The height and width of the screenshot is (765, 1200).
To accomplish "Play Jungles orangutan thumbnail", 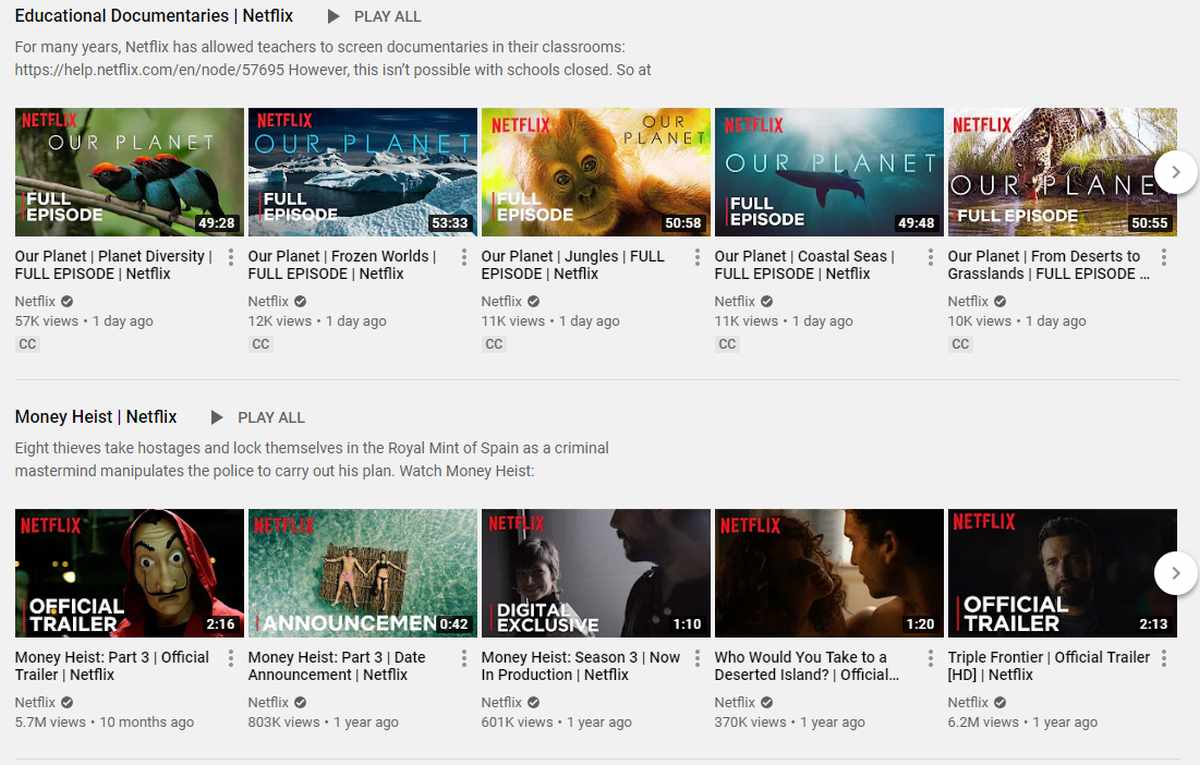I will coord(596,172).
